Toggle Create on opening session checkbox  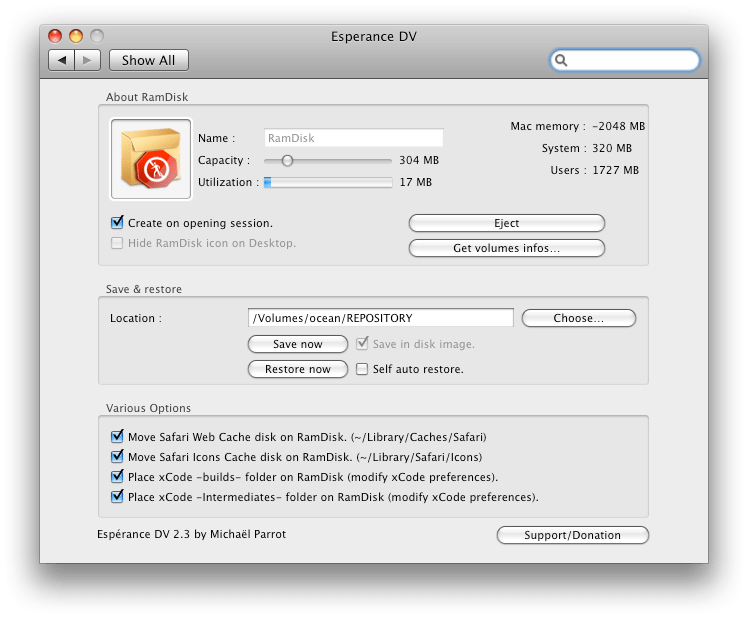click(x=117, y=222)
